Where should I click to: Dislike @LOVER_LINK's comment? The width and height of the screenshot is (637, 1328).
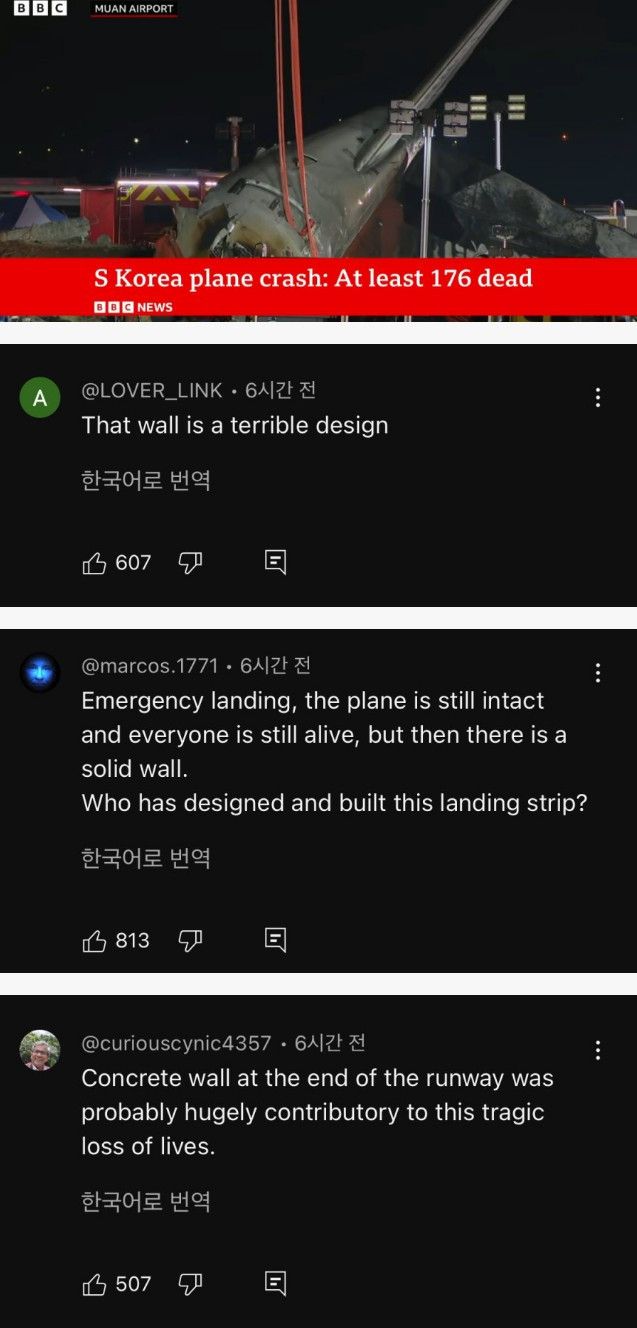tap(188, 562)
